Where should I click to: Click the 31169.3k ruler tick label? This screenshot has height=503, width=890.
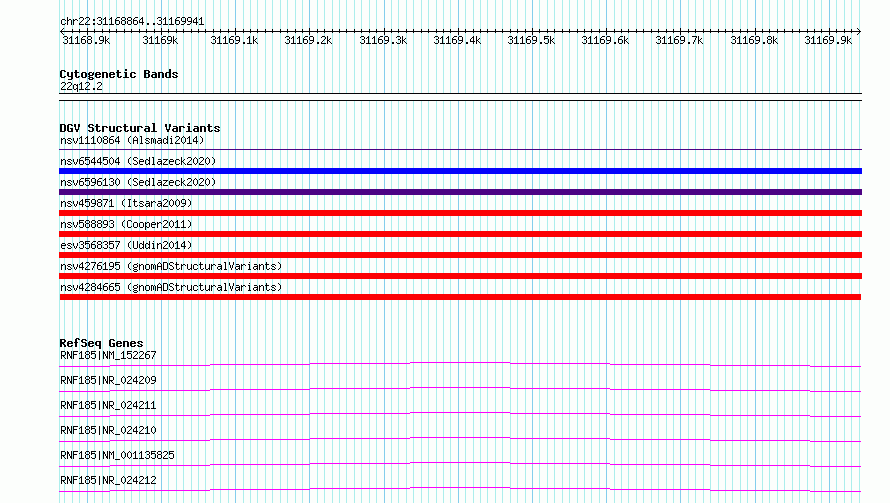tap(383, 40)
